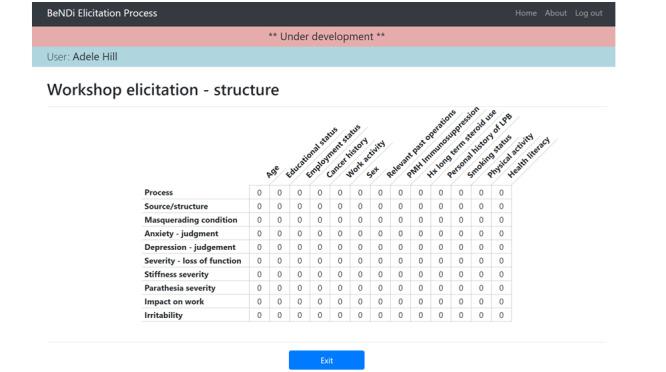
Task: Click the Age column header
Action: tap(273, 171)
